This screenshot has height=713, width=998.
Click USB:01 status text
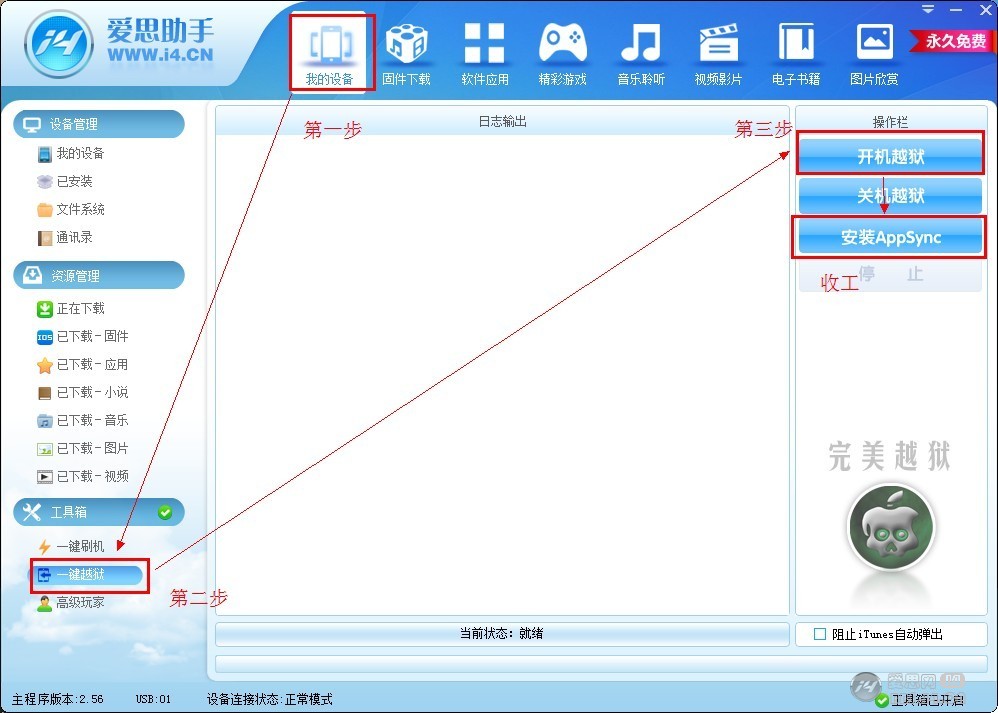pos(153,699)
